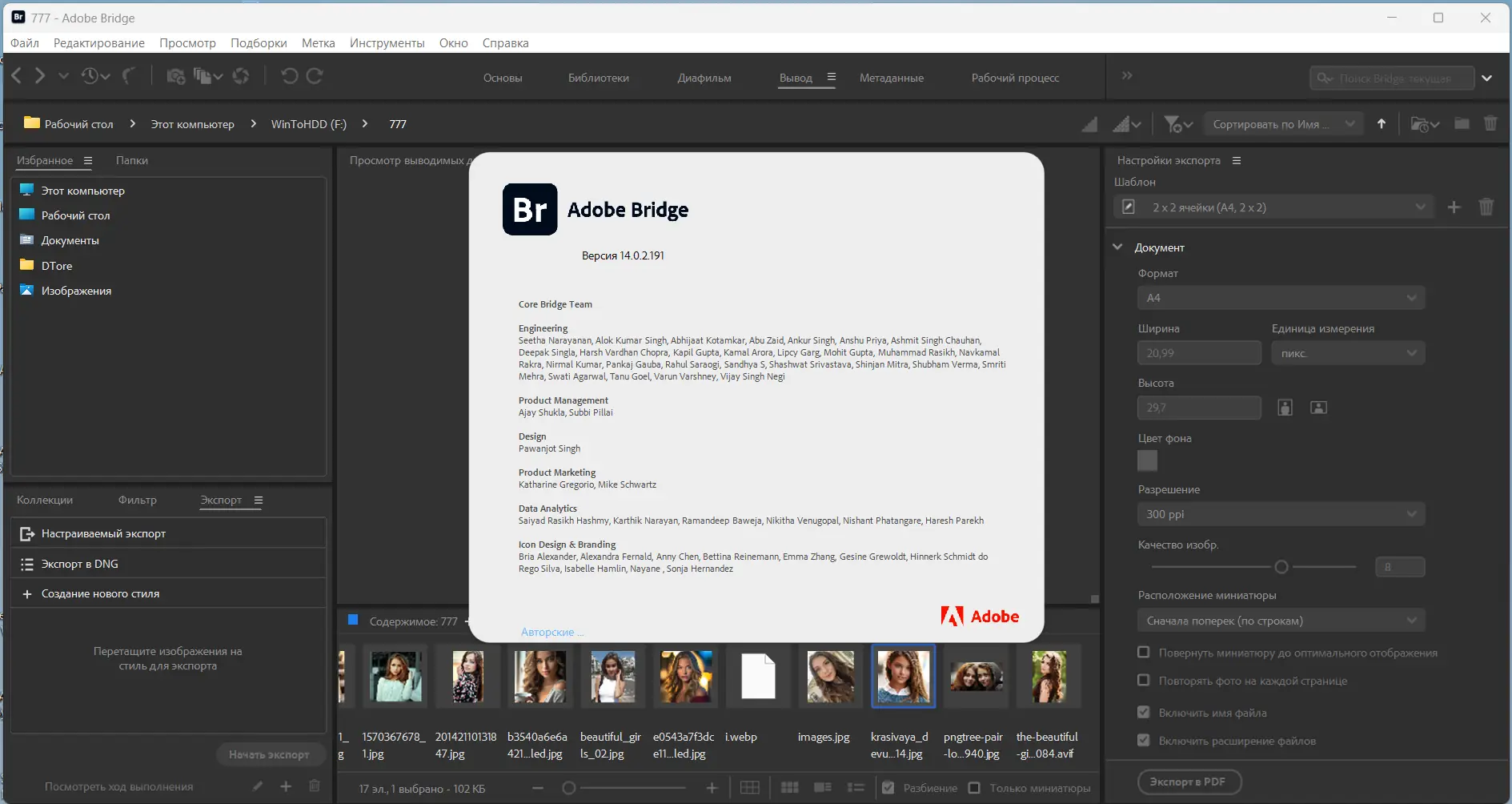Click Цвет фона color swatch

pyautogui.click(x=1148, y=460)
